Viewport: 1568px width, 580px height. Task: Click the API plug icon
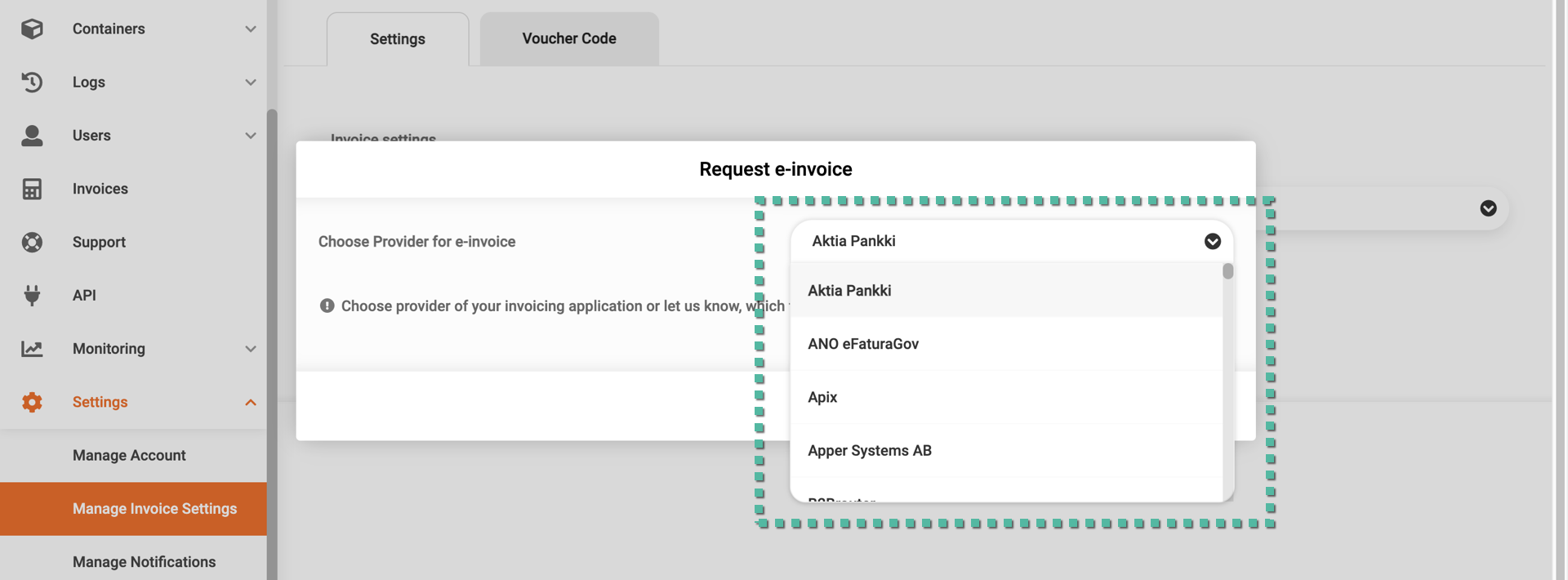32,295
